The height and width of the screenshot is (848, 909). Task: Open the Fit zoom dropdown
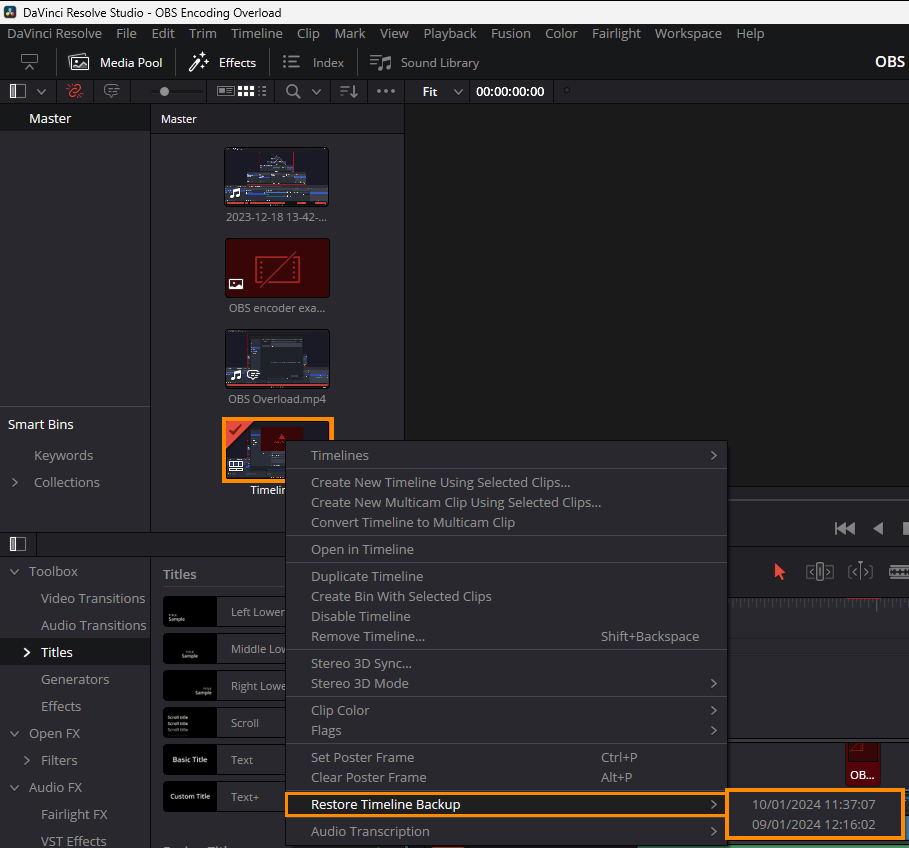tap(442, 92)
